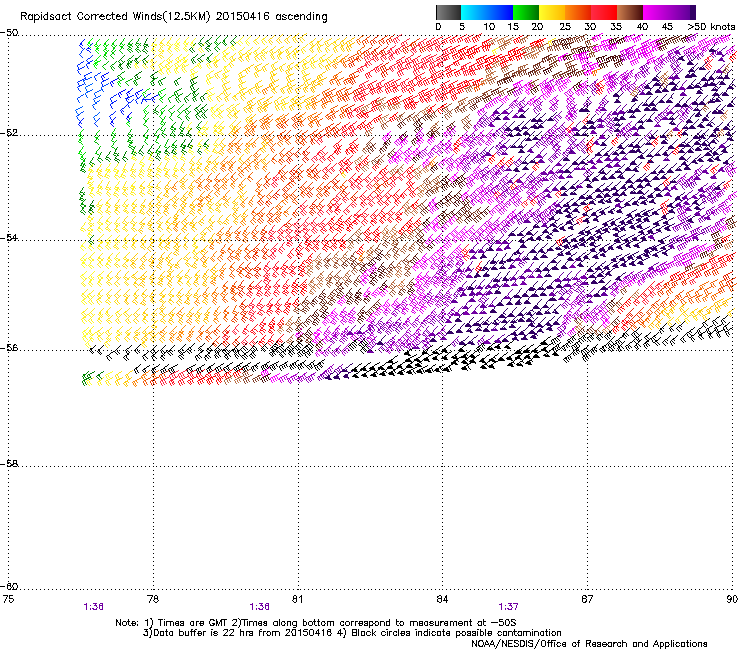
Task: Click the brown 35-40 knots legend swatch
Action: point(630,12)
